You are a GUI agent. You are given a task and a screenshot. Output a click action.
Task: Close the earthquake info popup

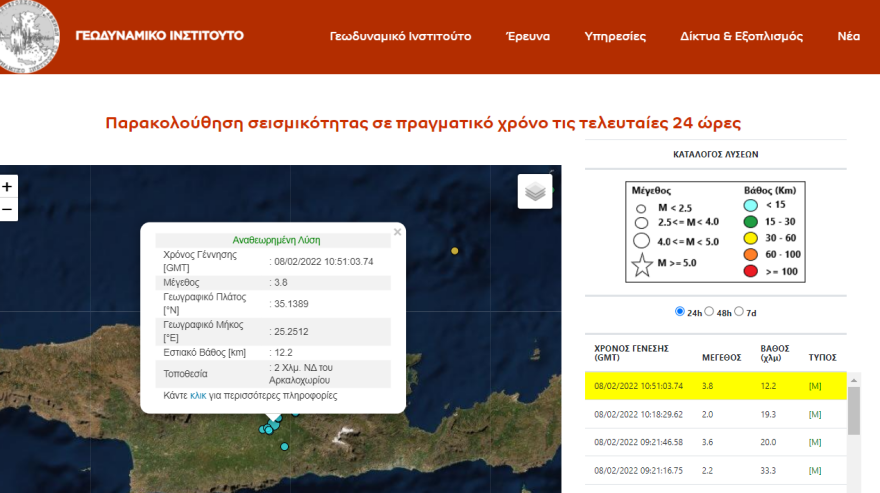click(397, 232)
